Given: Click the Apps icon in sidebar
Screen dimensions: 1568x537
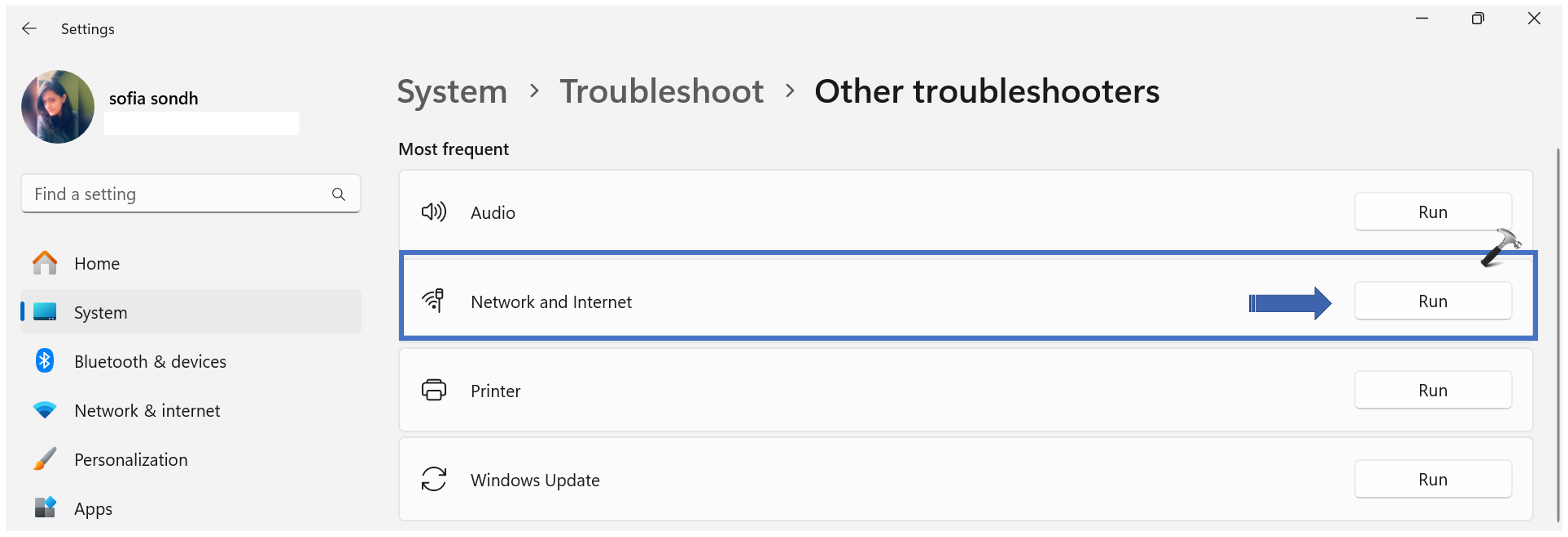Looking at the screenshot, I should (x=44, y=508).
